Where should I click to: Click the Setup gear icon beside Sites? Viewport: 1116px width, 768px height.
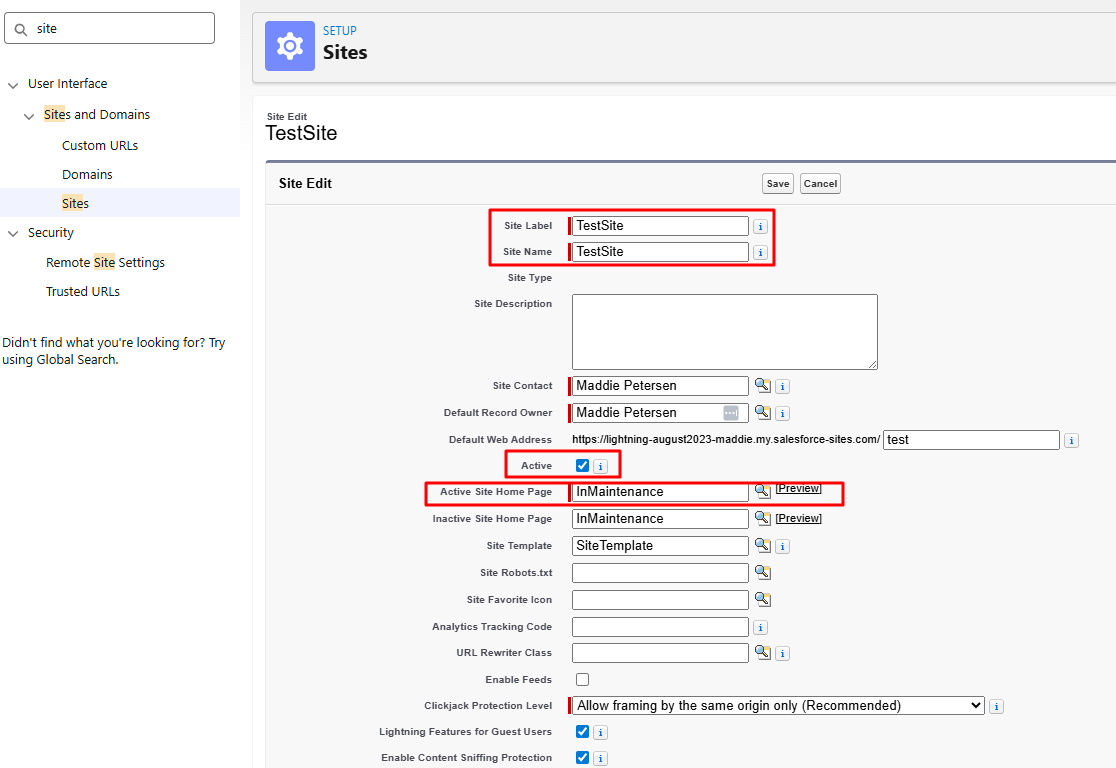coord(290,46)
